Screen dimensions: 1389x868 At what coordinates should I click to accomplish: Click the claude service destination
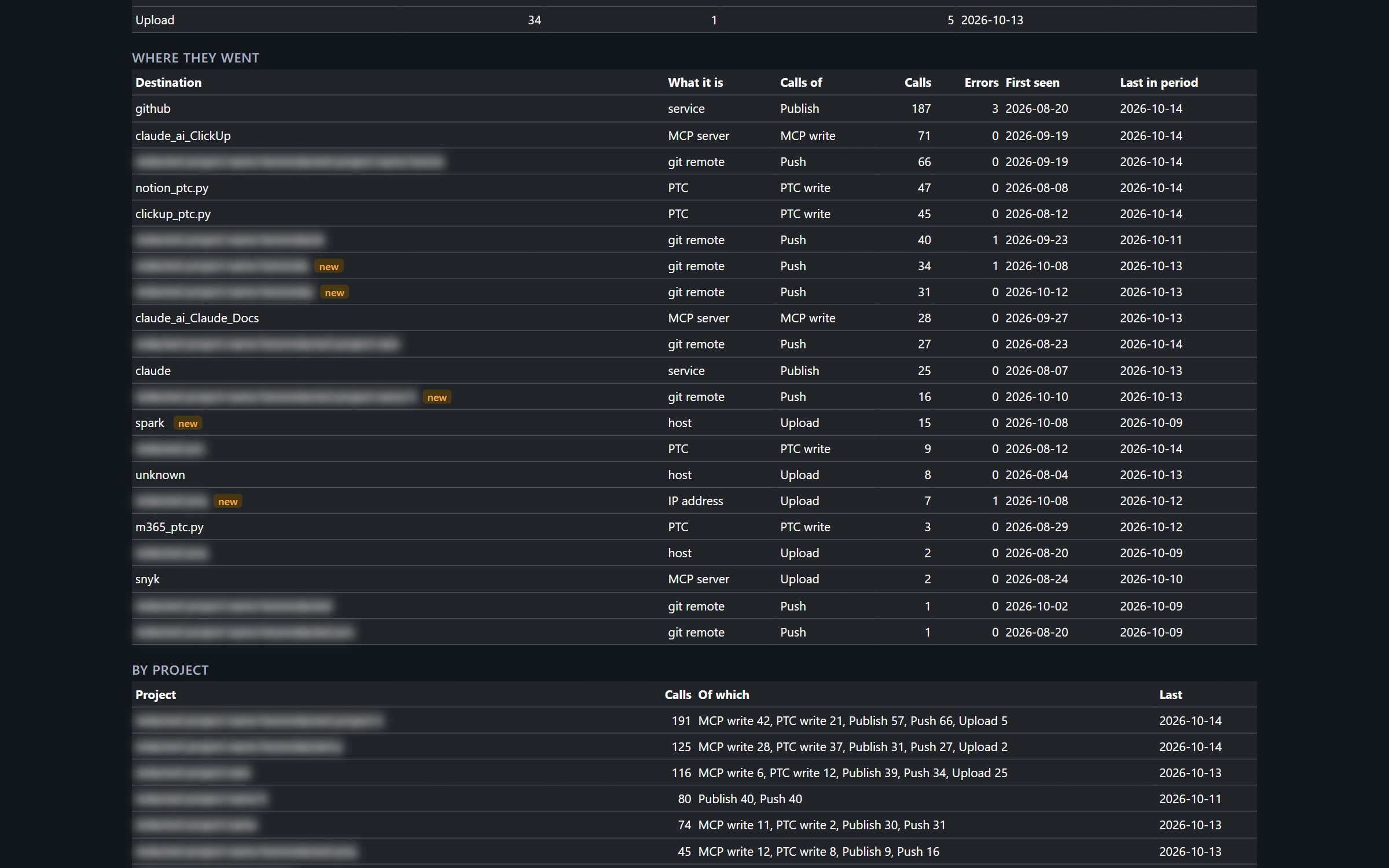tap(153, 371)
